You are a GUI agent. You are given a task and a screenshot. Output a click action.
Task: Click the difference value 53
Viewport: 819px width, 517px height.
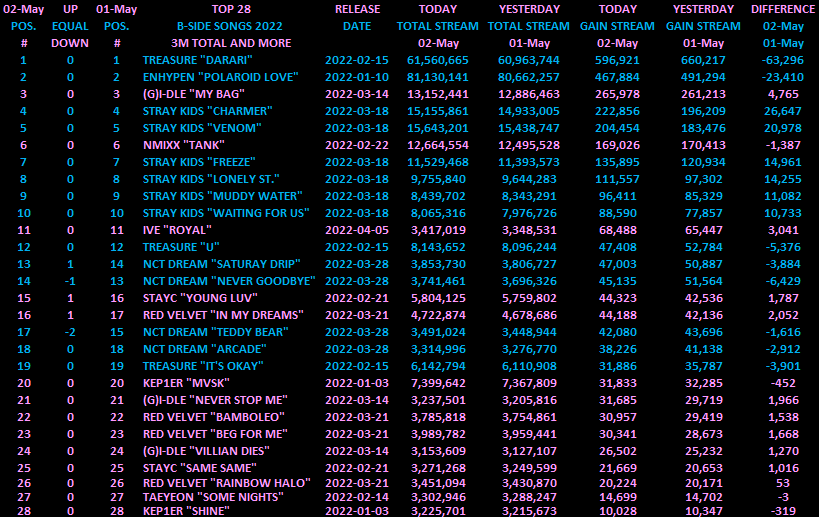[783, 483]
